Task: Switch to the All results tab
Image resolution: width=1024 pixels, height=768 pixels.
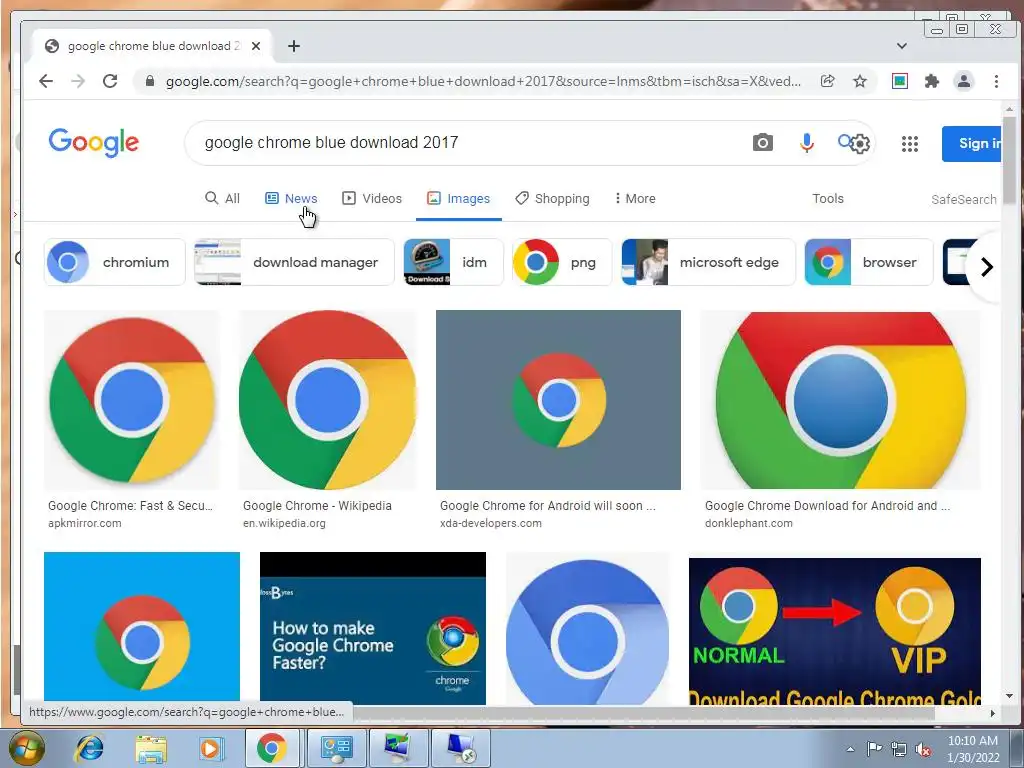Action: pyautogui.click(x=222, y=199)
